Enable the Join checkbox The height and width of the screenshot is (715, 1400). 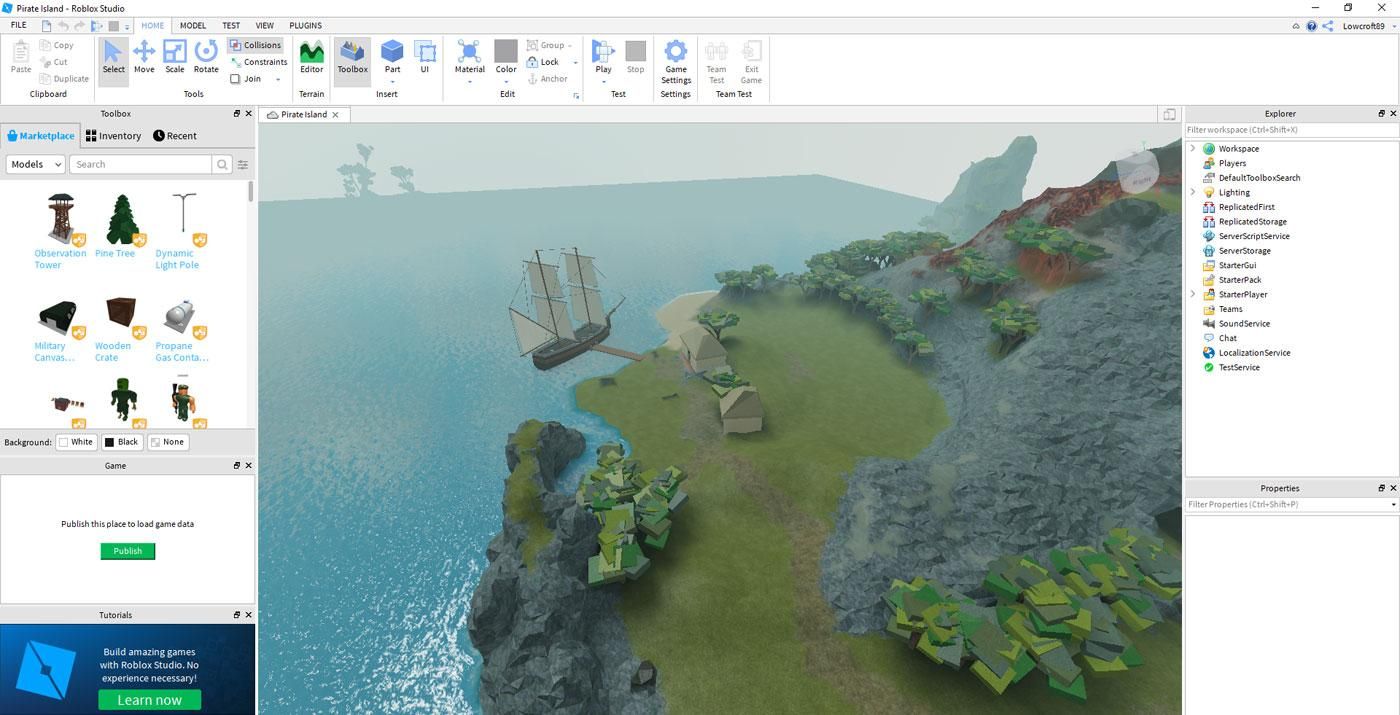(x=235, y=79)
